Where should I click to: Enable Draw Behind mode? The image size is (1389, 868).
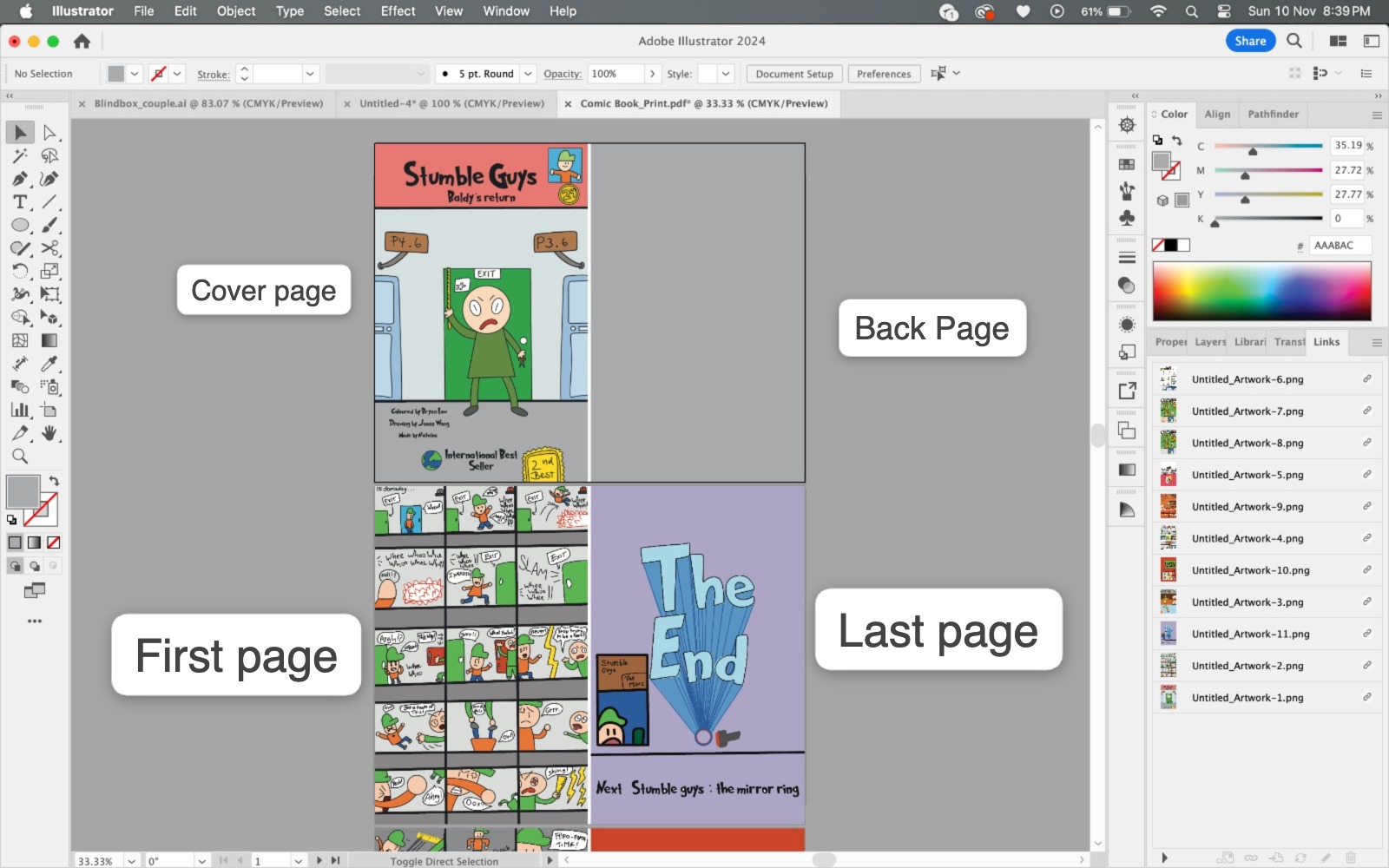tap(34, 566)
